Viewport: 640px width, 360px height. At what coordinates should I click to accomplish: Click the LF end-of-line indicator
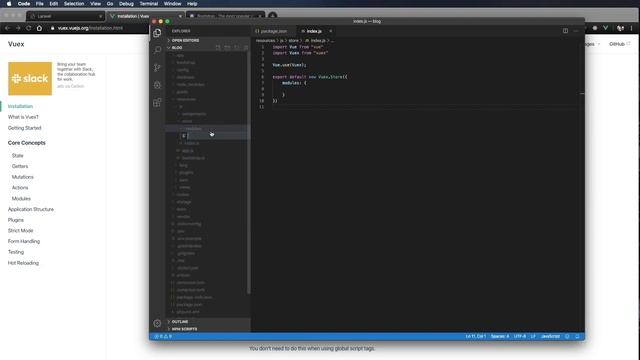tap(533, 337)
